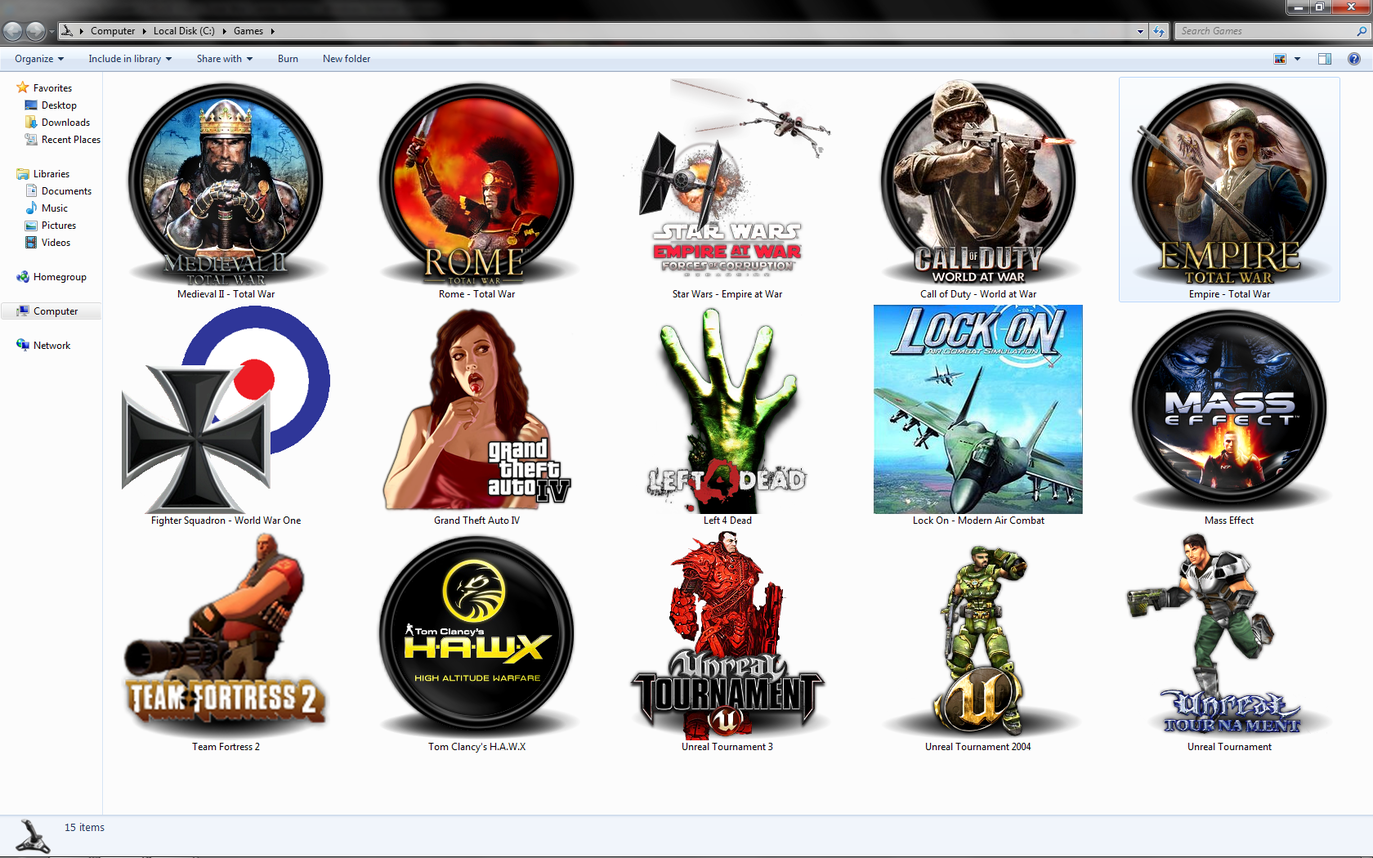Open the Help icon
The image size is (1373, 858).
1354,59
